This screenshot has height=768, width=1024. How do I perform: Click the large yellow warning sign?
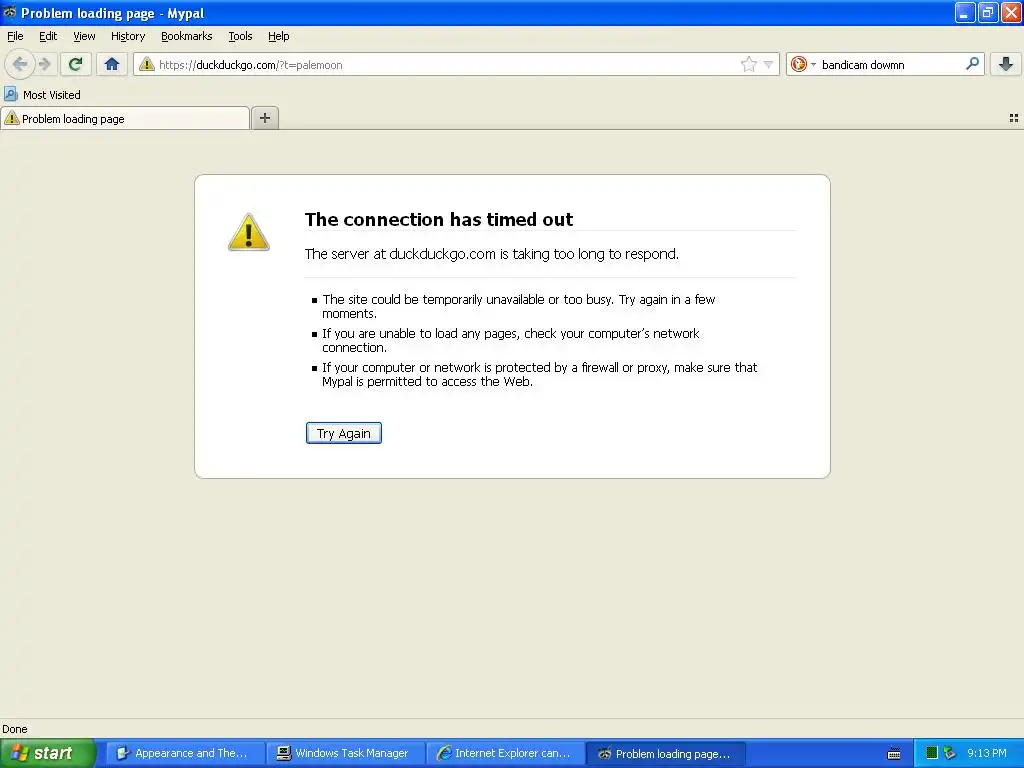tap(248, 232)
